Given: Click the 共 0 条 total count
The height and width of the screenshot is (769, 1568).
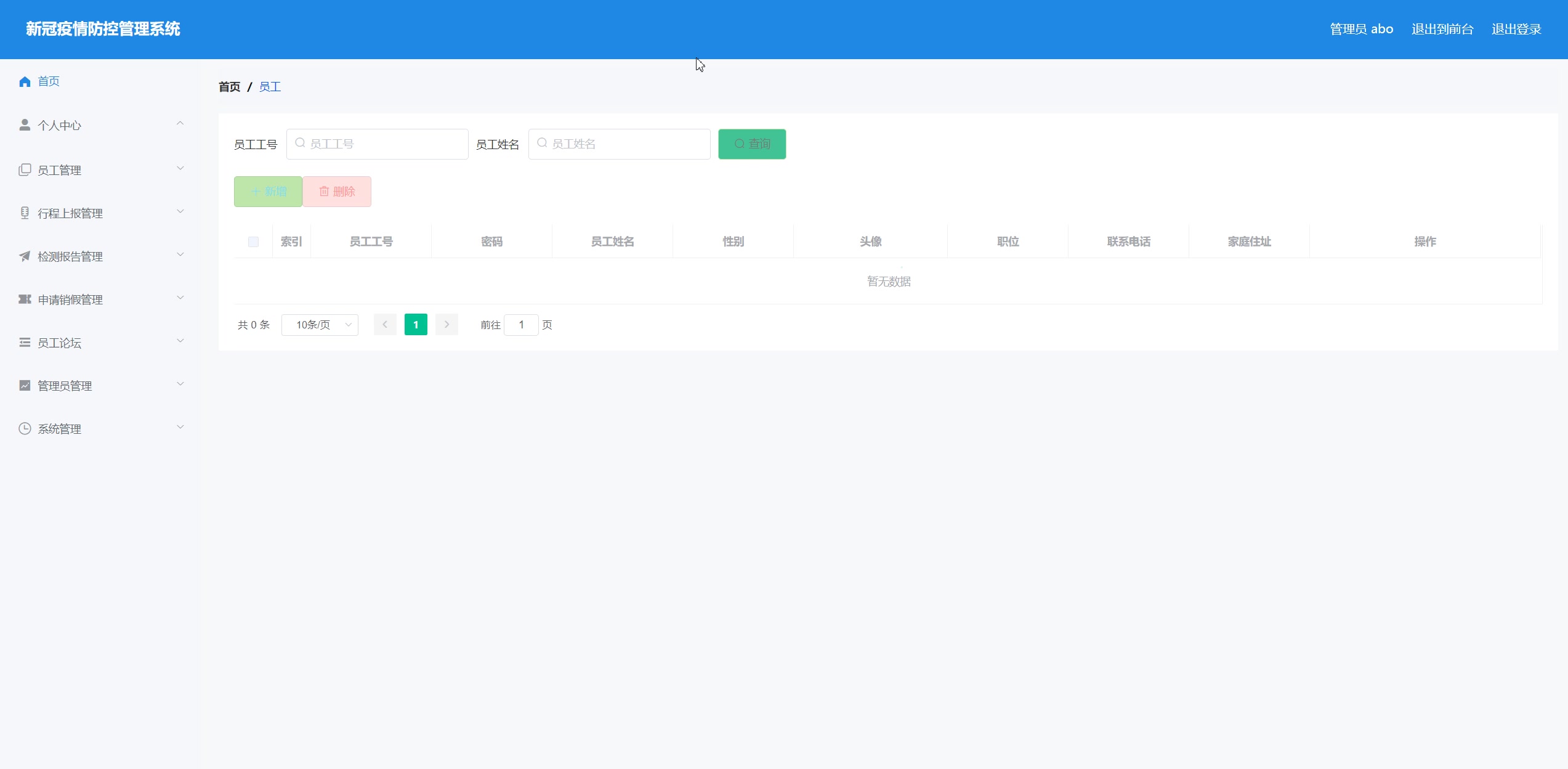Looking at the screenshot, I should [254, 325].
